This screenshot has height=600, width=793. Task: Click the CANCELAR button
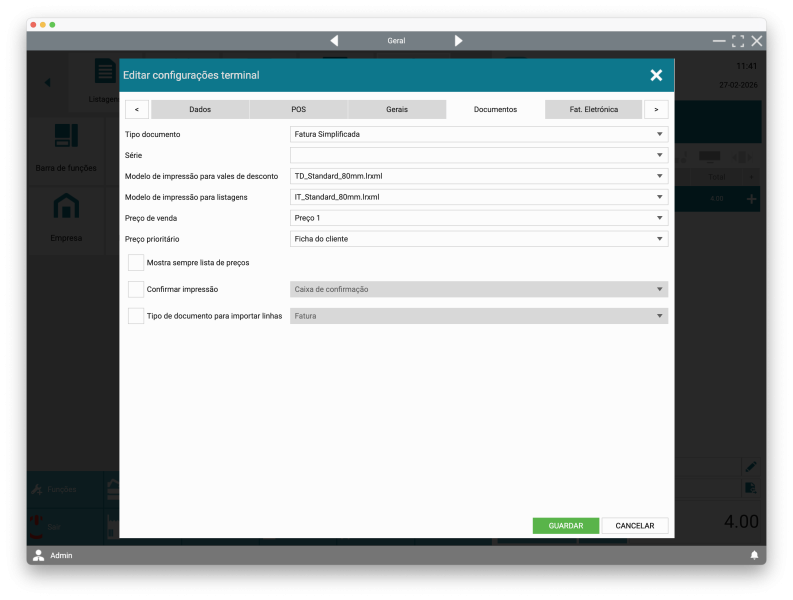[x=634, y=526]
